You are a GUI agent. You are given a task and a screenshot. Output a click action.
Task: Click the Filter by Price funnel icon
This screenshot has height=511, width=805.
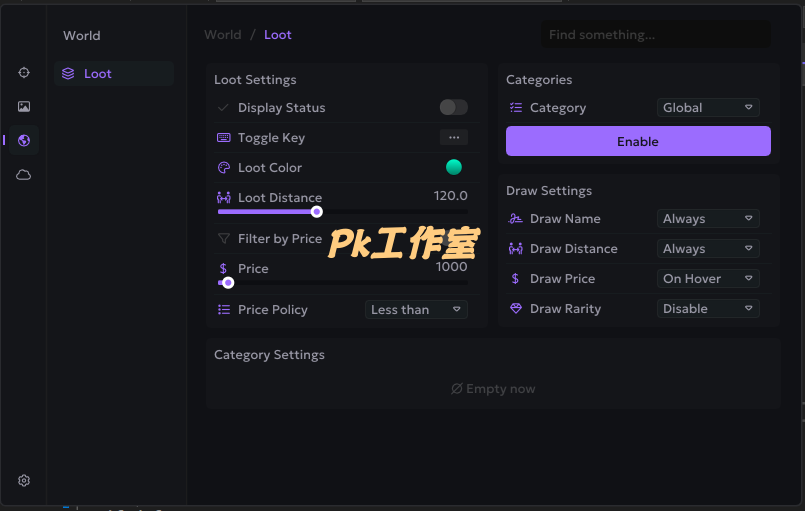pyautogui.click(x=224, y=239)
